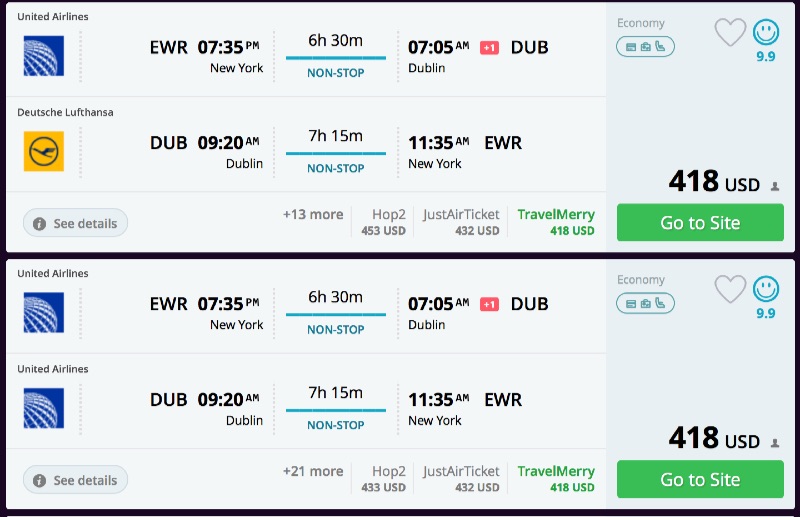800x517 pixels.
Task: Expand See details for the second flight
Action: coord(75,480)
